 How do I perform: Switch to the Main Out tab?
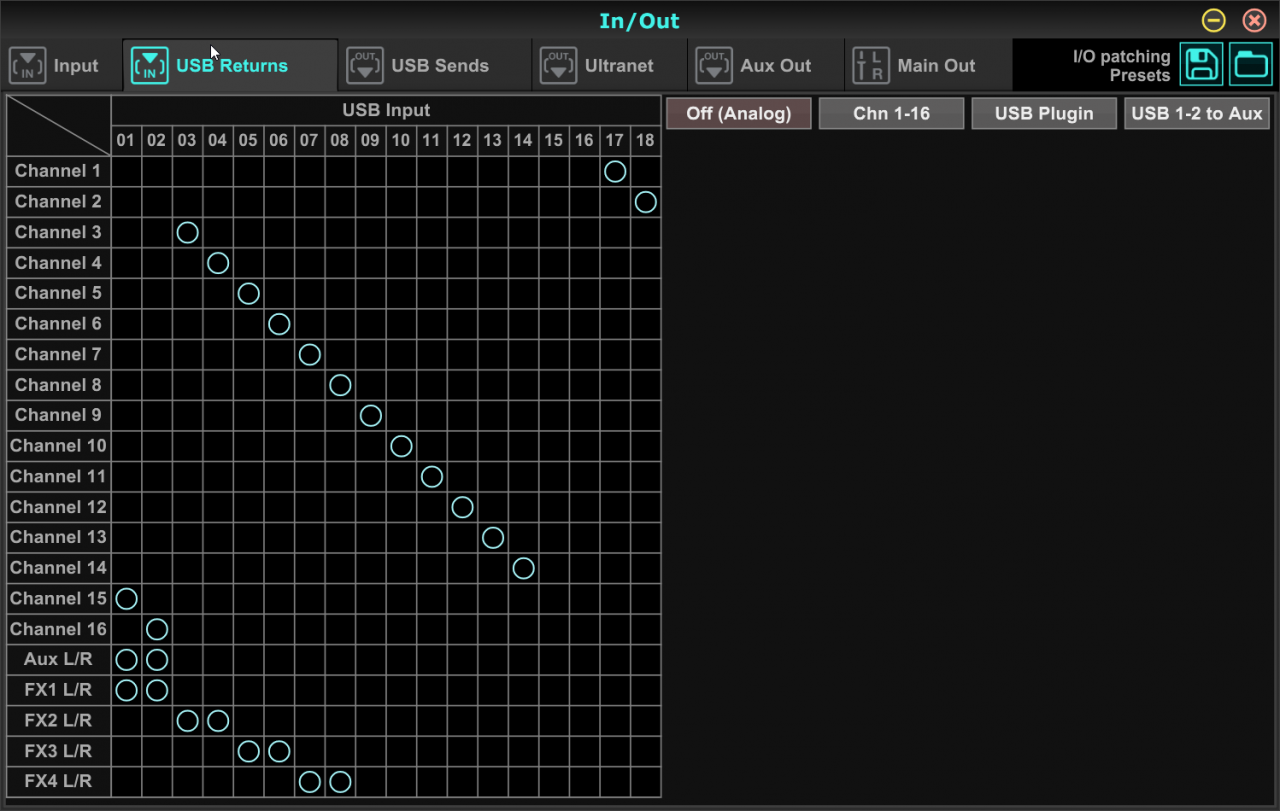[929, 66]
